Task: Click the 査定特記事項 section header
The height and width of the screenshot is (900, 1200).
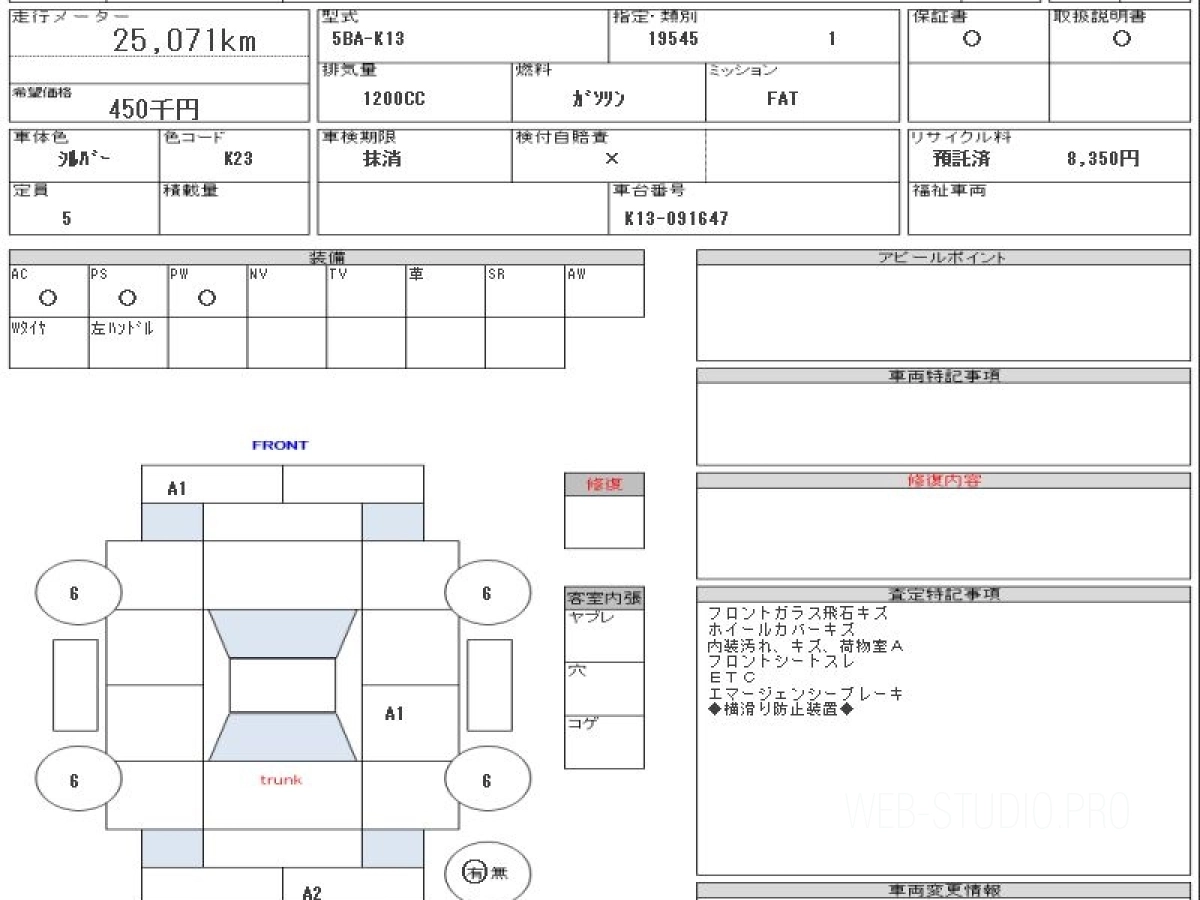Action: coord(943,594)
